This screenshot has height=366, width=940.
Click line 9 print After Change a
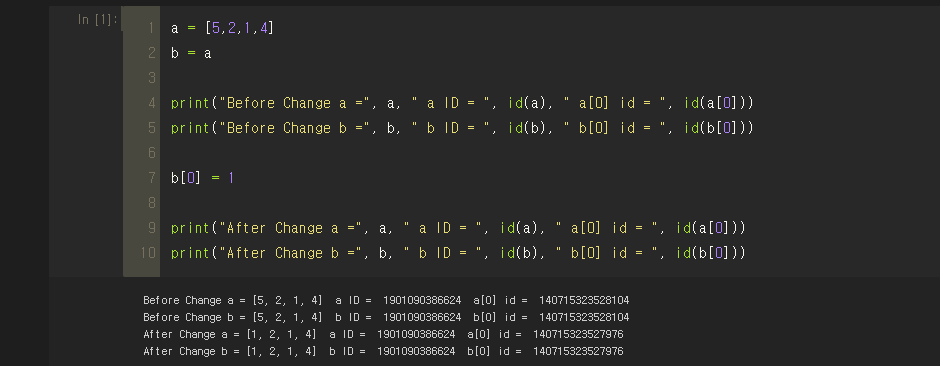[x=458, y=228]
